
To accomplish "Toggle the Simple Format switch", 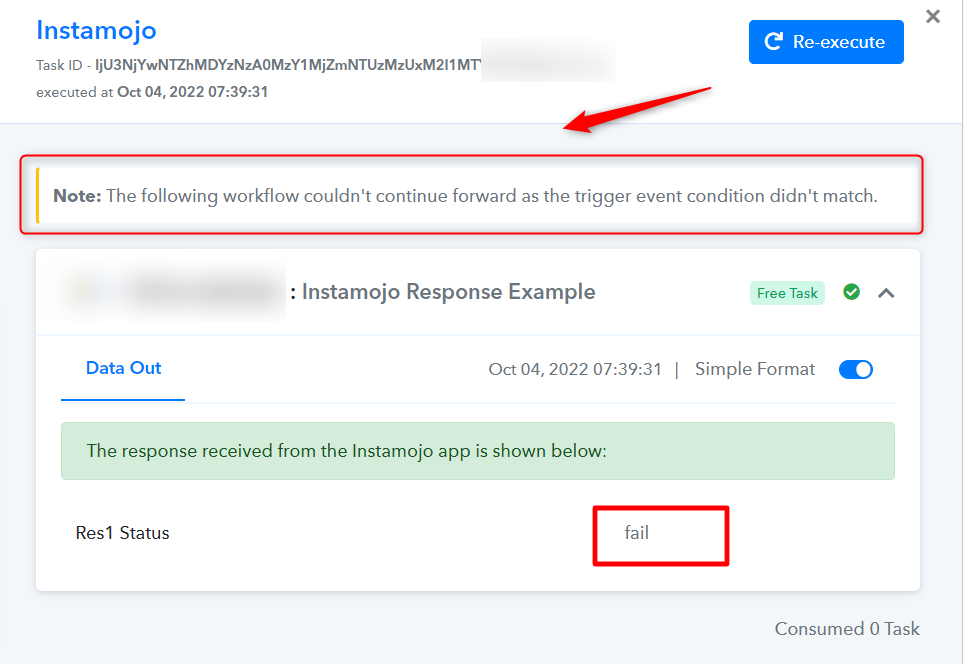I will (x=855, y=370).
